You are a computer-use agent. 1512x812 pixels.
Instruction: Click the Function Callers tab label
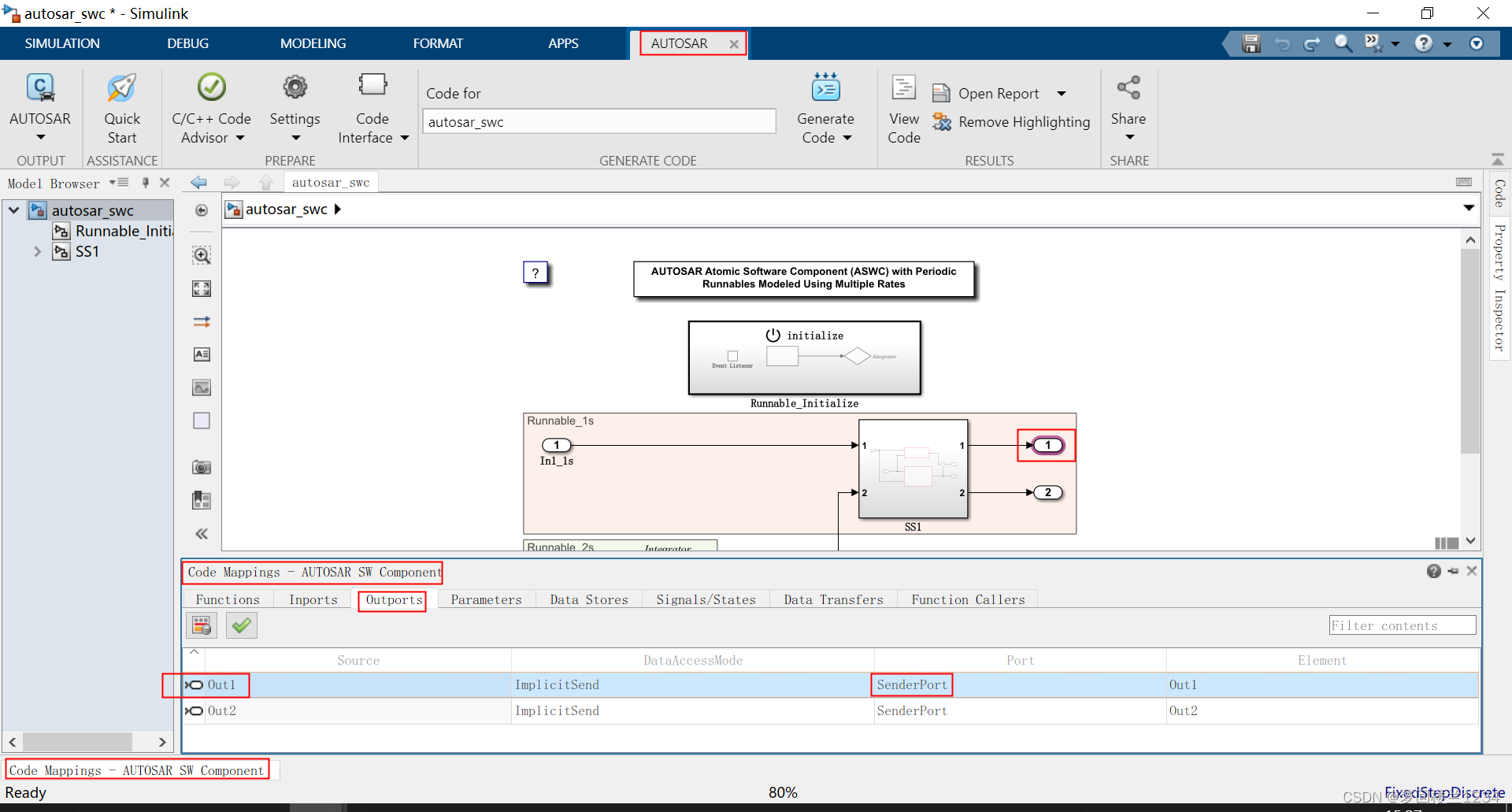968,599
